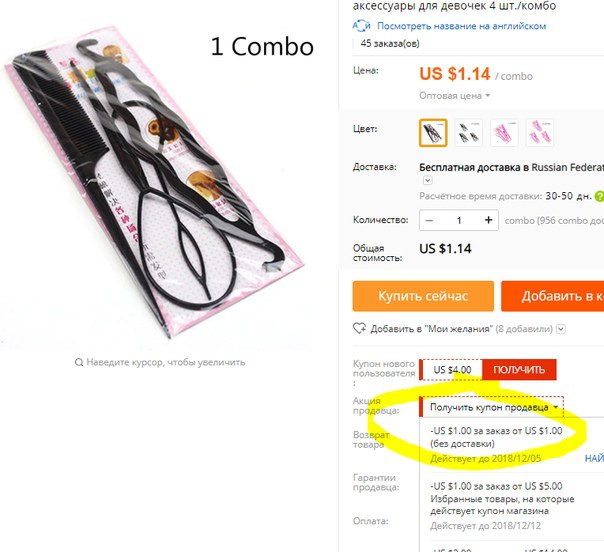The height and width of the screenshot is (552, 604).
Task: Click the magnifier icon under the product image
Action: point(79,362)
